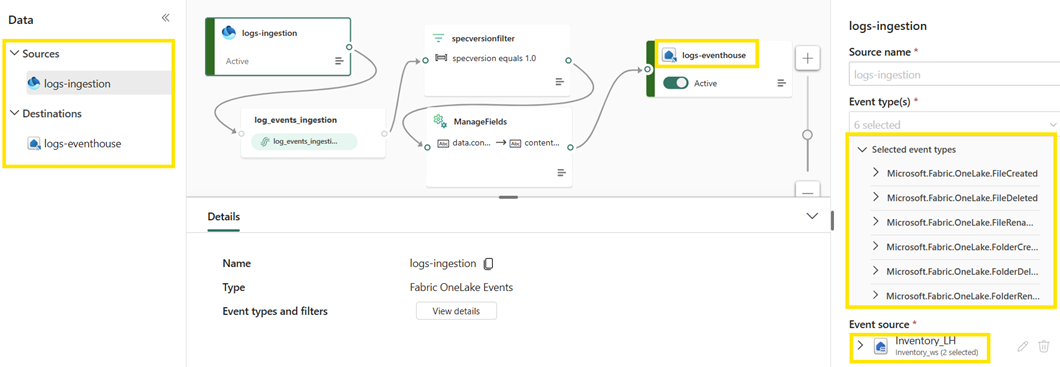Click the stream icon in log_events_ingestion pill

264,142
